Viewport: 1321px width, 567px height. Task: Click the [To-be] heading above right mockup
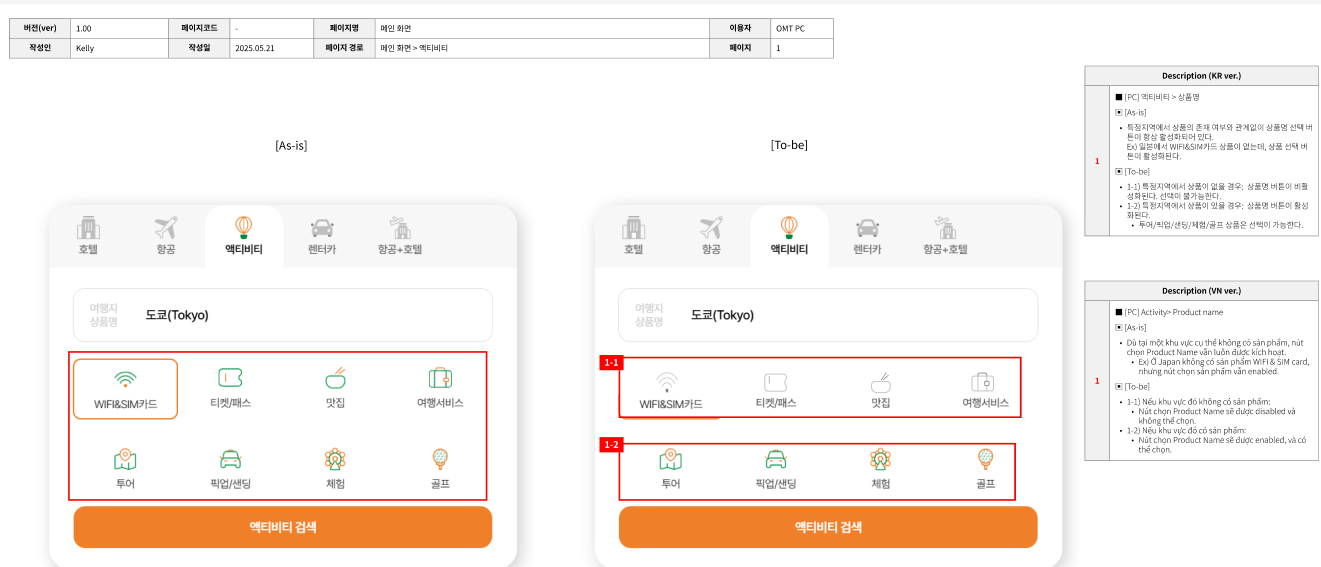[x=789, y=145]
